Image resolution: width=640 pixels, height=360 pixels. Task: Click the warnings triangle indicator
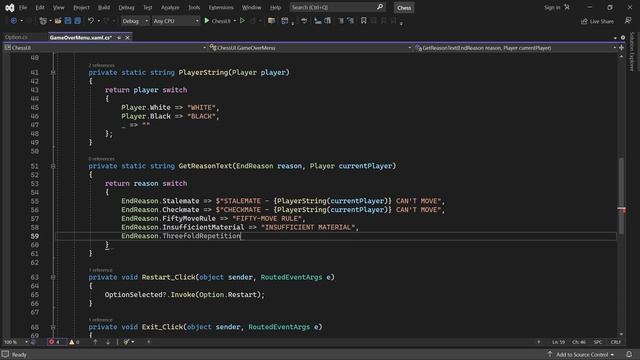point(72,342)
